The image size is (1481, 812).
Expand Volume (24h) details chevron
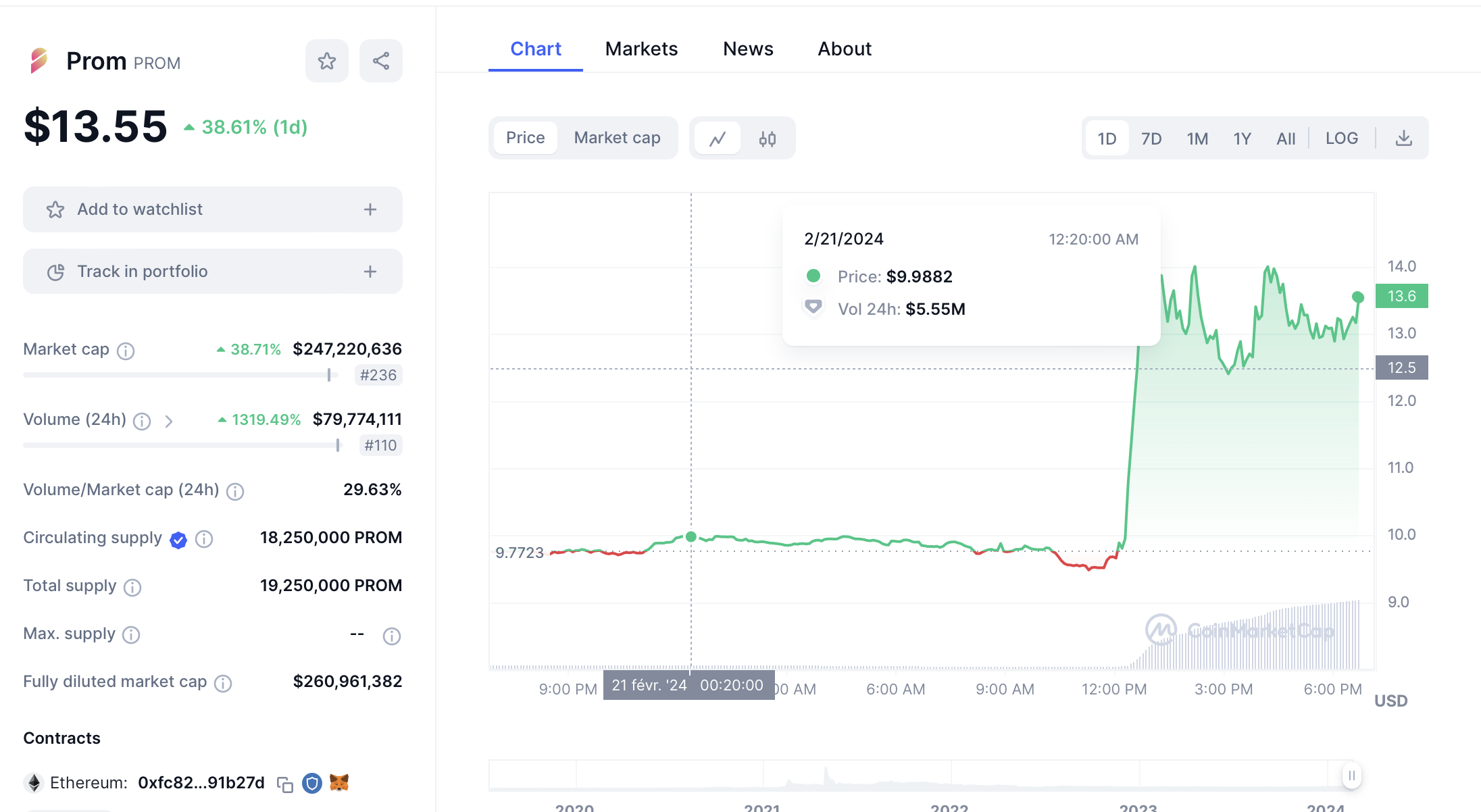(x=169, y=421)
